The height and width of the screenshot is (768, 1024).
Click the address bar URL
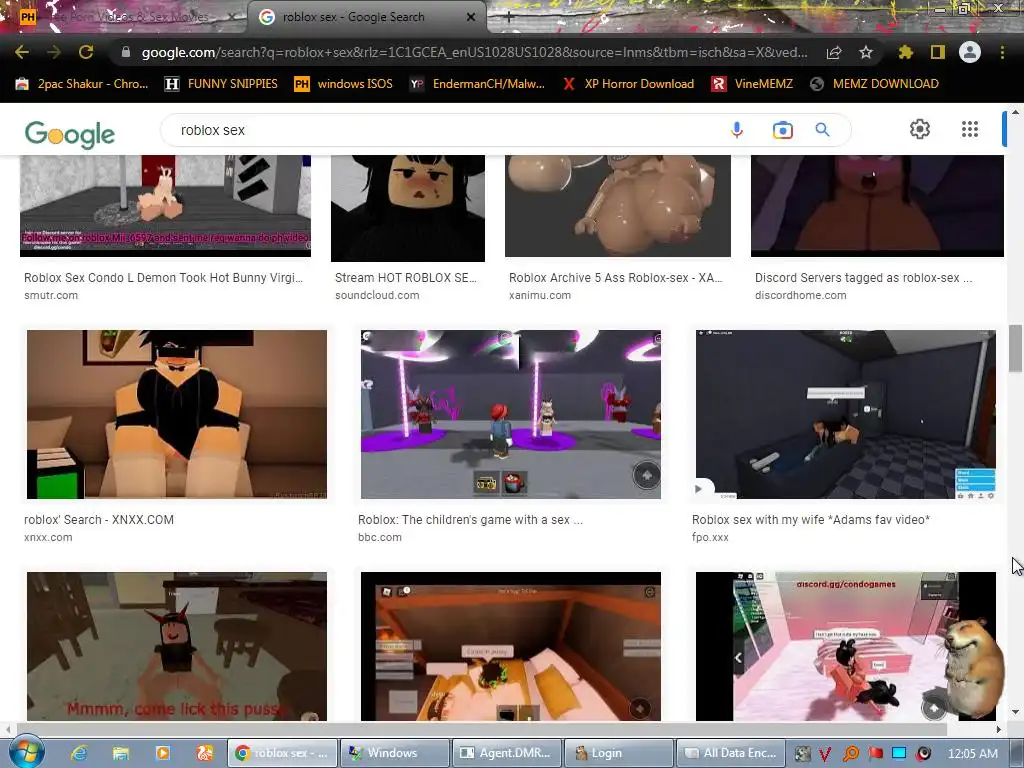474,52
